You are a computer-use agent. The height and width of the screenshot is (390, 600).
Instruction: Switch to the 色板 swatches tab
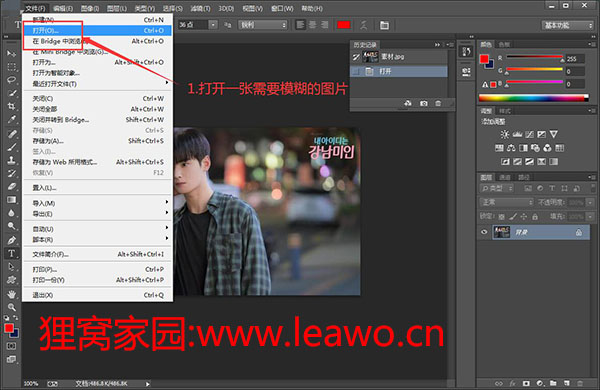504,44
